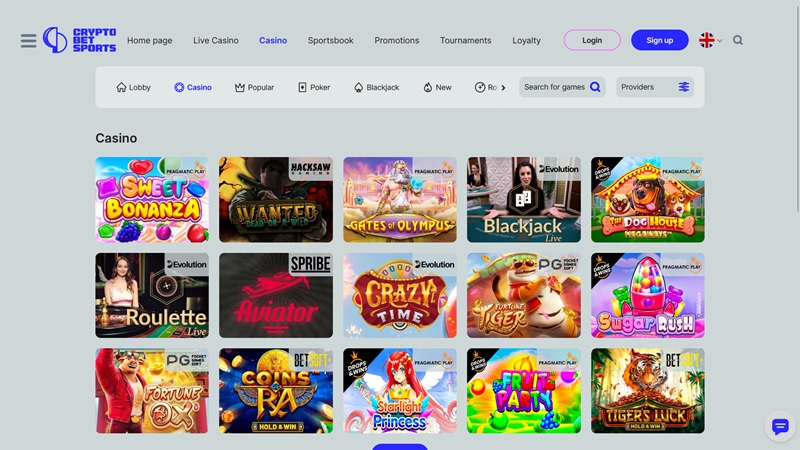
Task: Open Starlight Princess game
Action: (400, 391)
